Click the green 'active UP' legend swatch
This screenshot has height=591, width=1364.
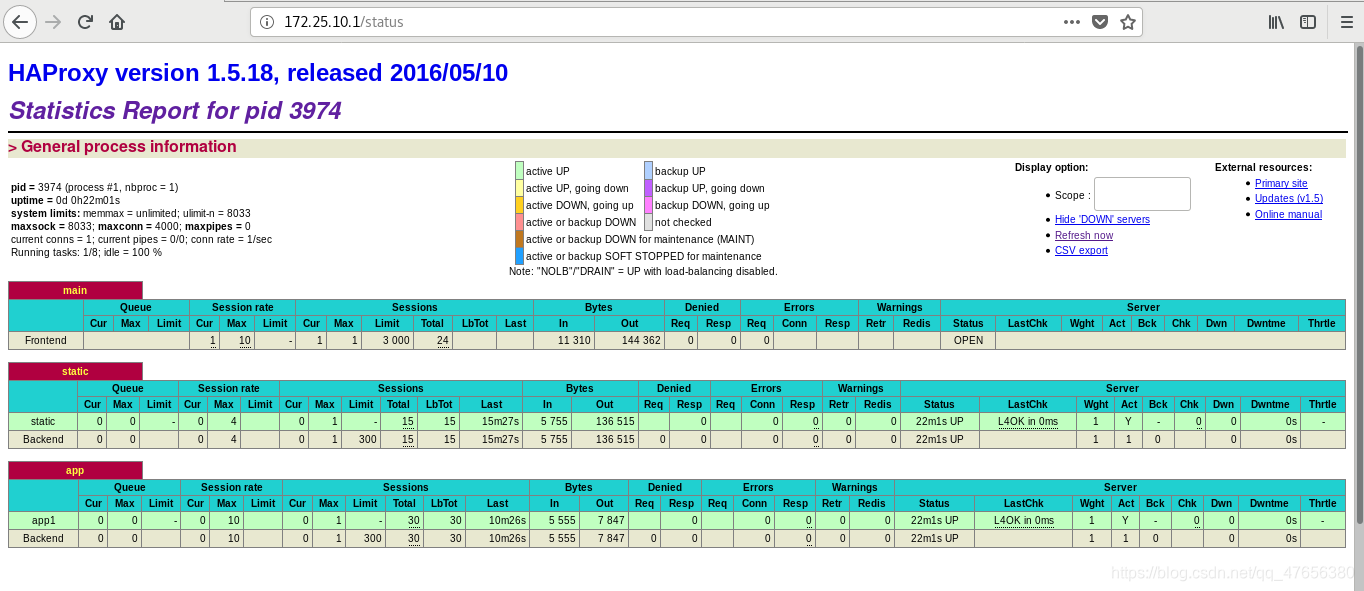pos(519,171)
